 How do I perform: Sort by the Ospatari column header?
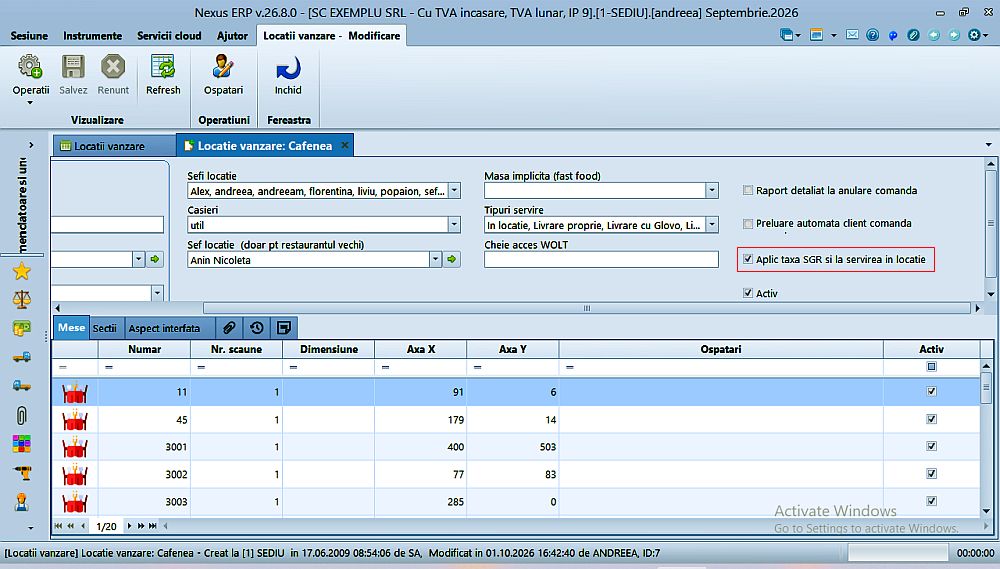coord(721,349)
